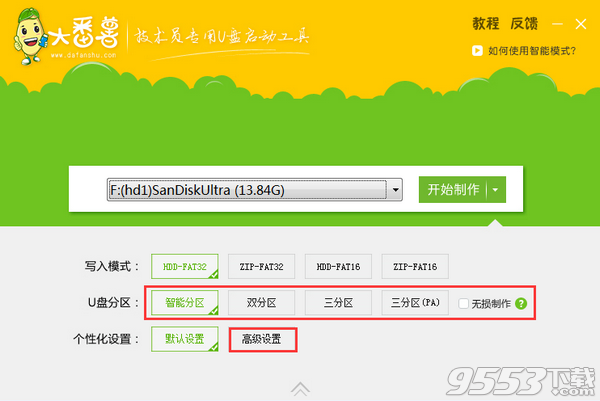Select HDD-FAT32 write mode
Image resolution: width=600 pixels, height=401 pixels.
point(185,266)
